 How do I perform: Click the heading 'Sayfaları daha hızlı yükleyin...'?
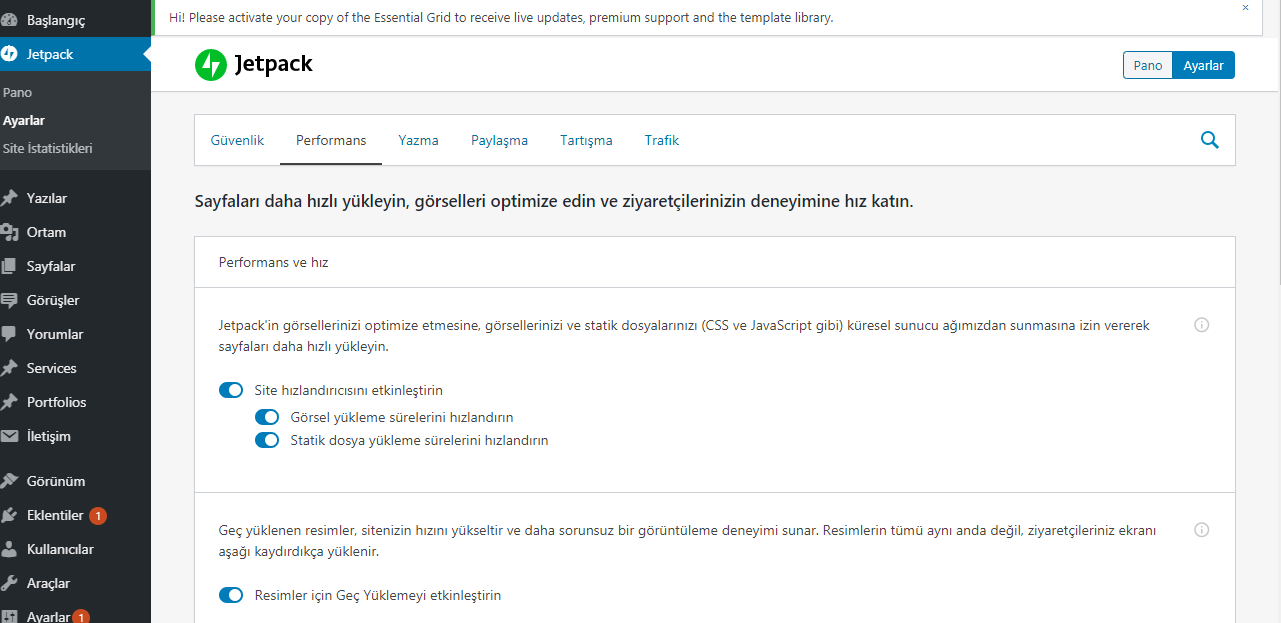[x=554, y=202]
